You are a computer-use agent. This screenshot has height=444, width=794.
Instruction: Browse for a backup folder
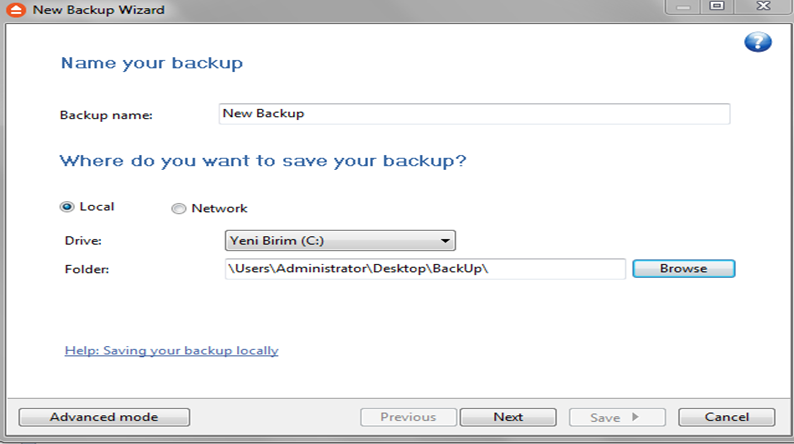coord(684,268)
